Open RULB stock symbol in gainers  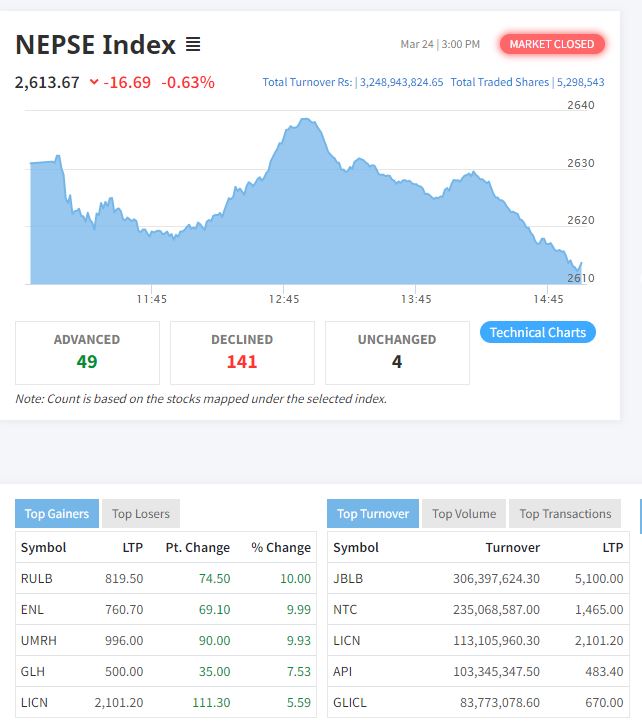pos(35,578)
